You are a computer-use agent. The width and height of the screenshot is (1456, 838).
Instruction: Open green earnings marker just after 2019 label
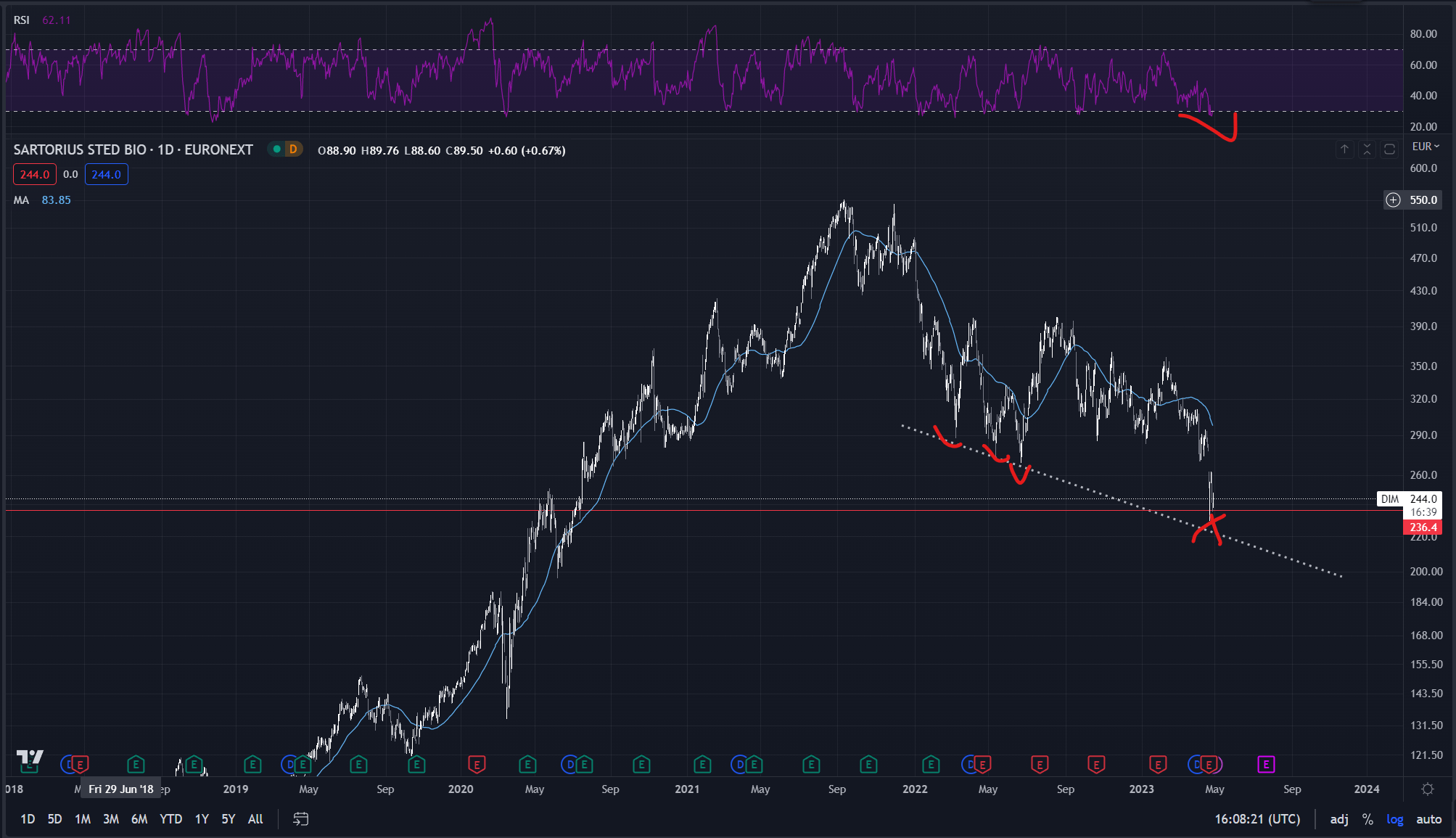click(x=252, y=764)
